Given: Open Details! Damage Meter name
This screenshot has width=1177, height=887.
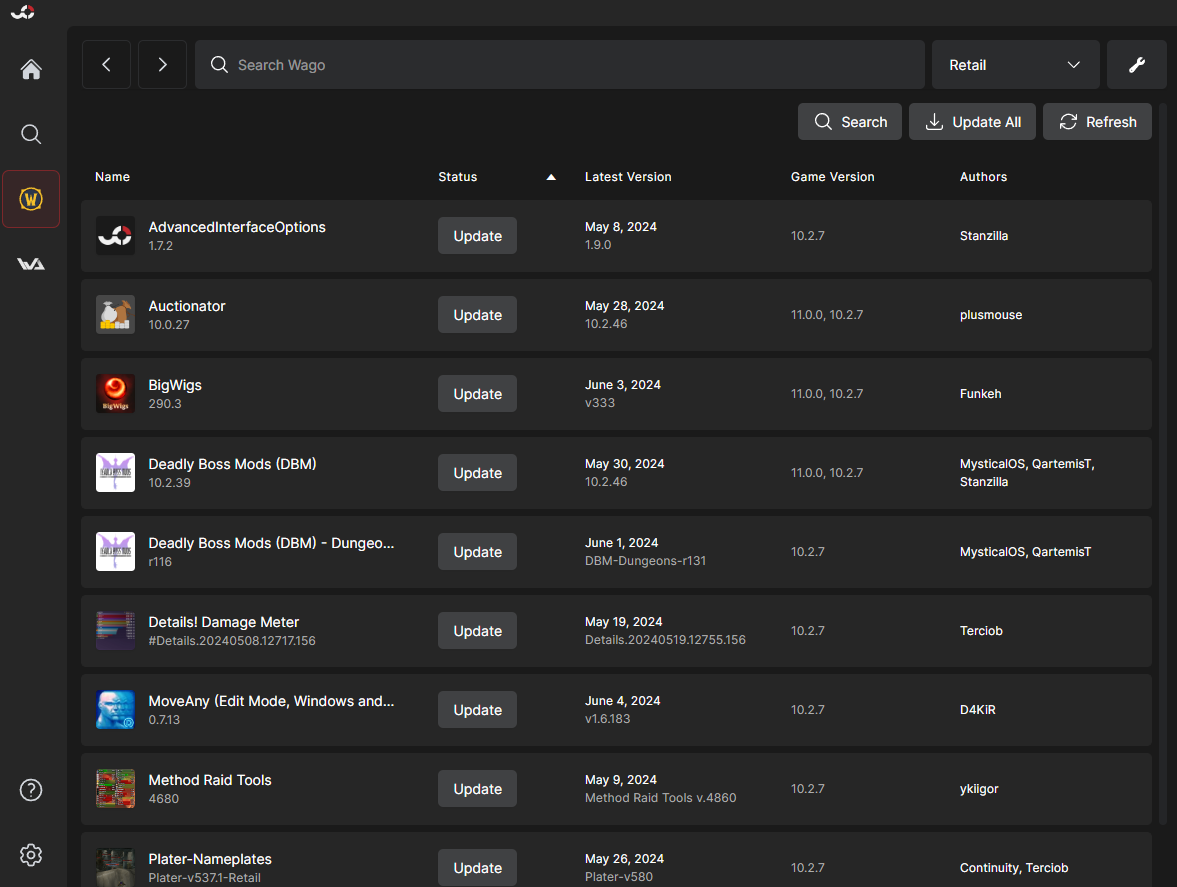Looking at the screenshot, I should click(x=224, y=622).
